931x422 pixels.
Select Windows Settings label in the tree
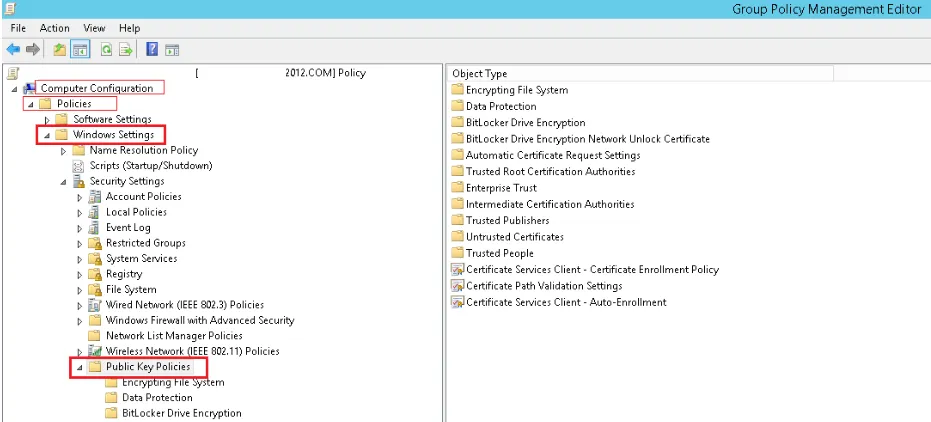113,134
